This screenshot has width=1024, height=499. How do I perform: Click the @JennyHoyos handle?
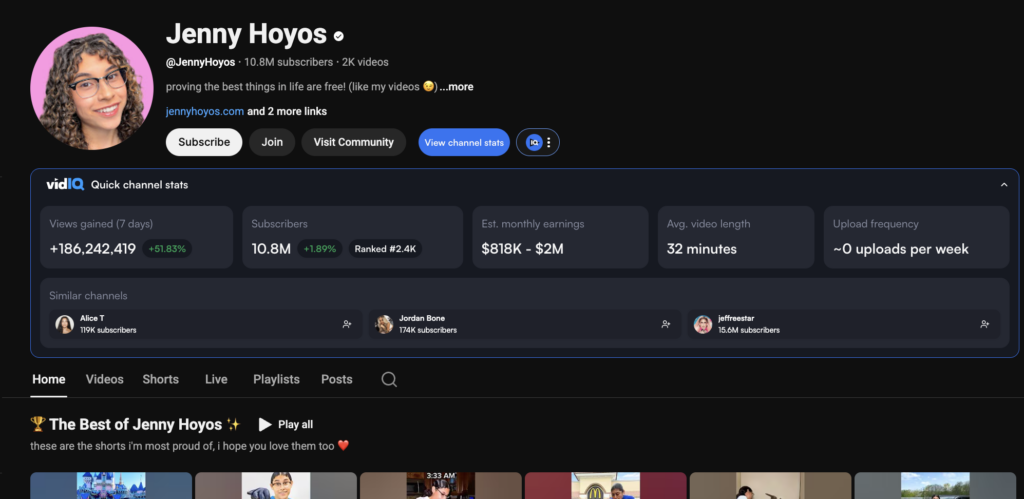tap(200, 63)
